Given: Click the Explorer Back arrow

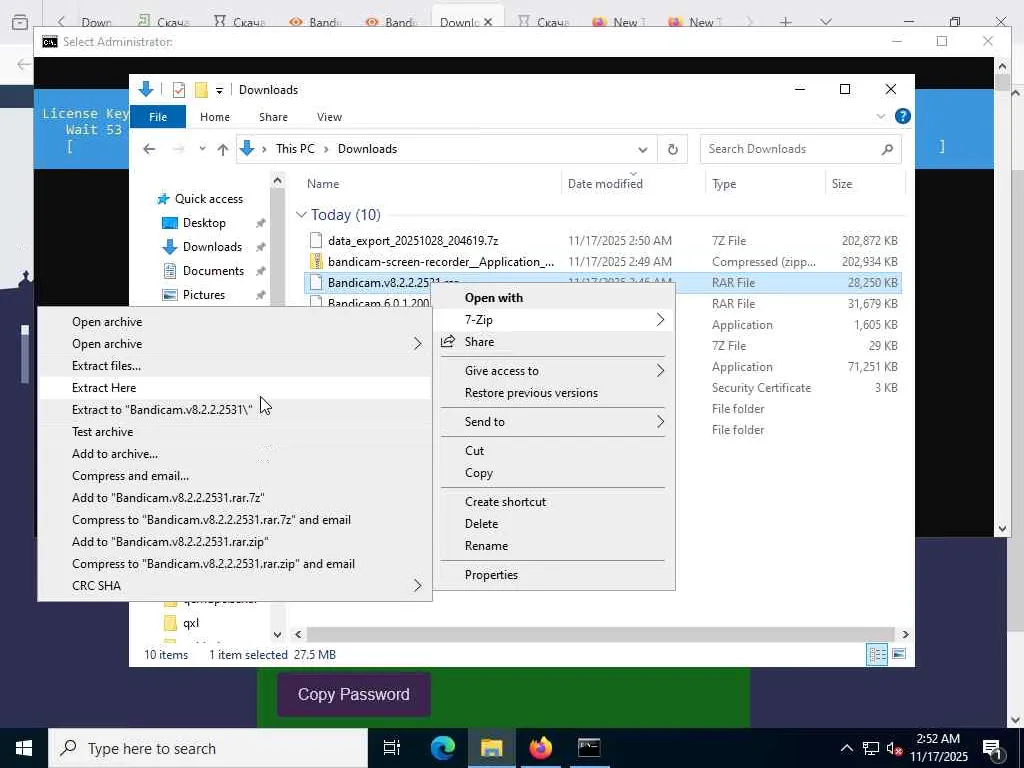Looking at the screenshot, I should (x=150, y=149).
